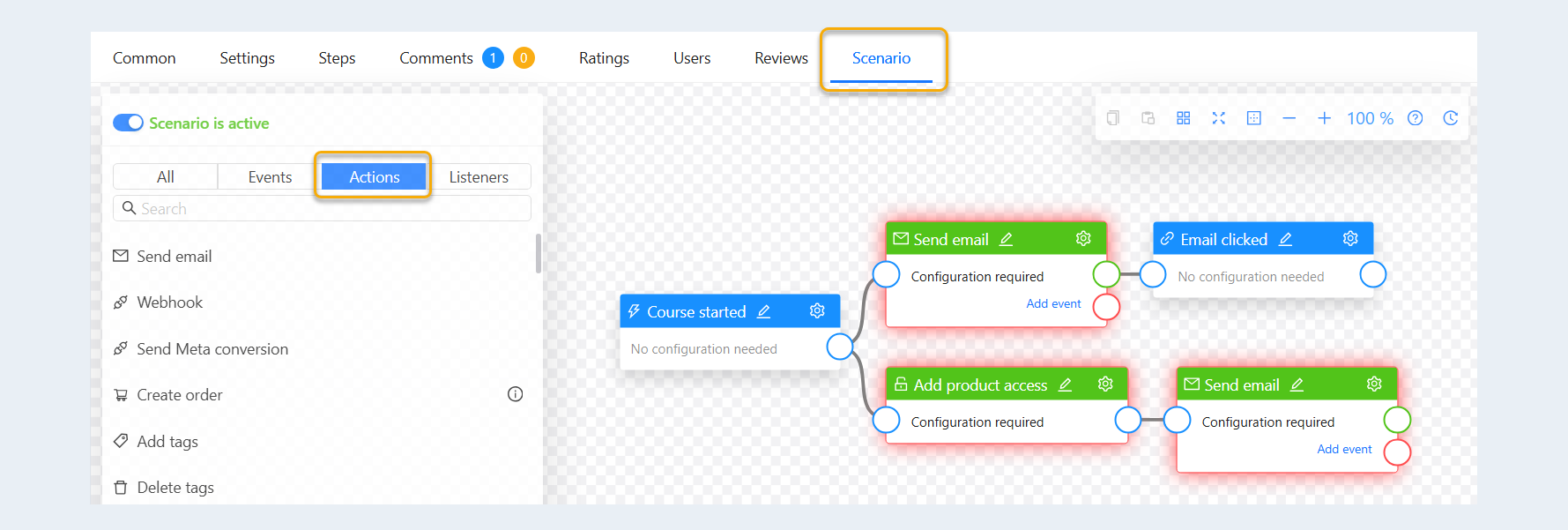Edit Email clicked node name pencil icon
This screenshot has width=1568, height=530.
tap(1285, 239)
